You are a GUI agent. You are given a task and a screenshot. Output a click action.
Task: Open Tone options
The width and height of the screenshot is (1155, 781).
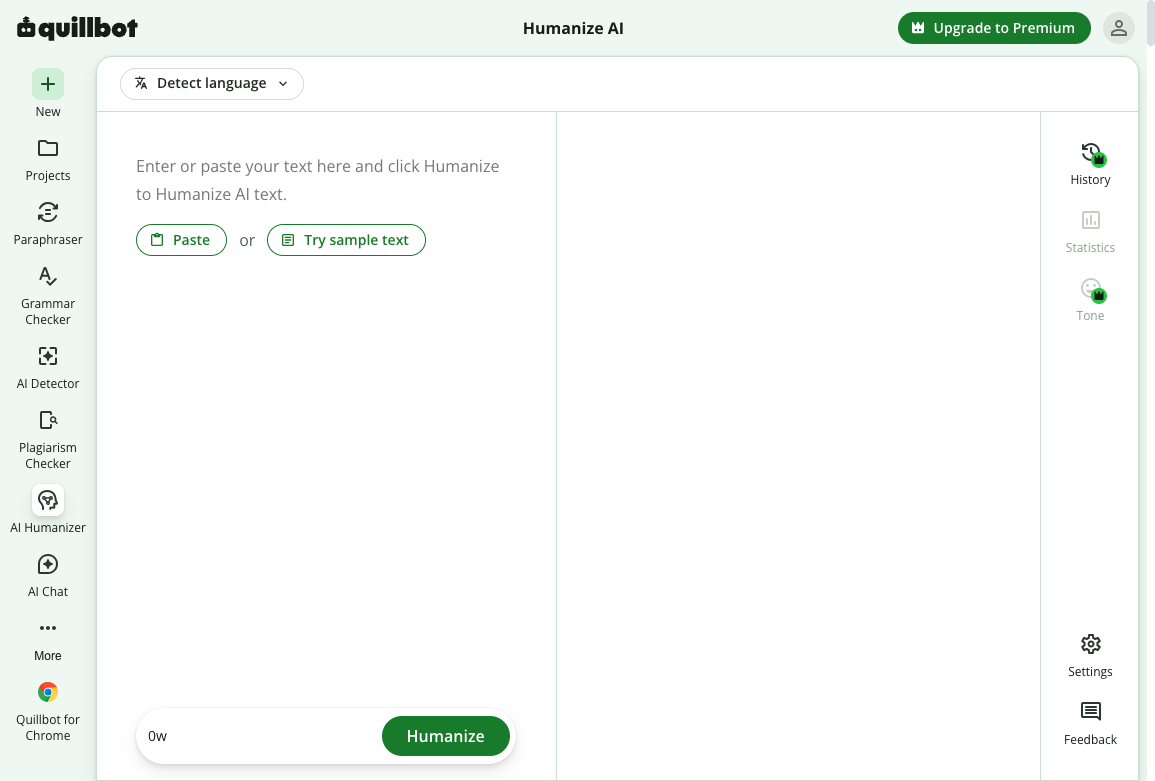[1090, 300]
